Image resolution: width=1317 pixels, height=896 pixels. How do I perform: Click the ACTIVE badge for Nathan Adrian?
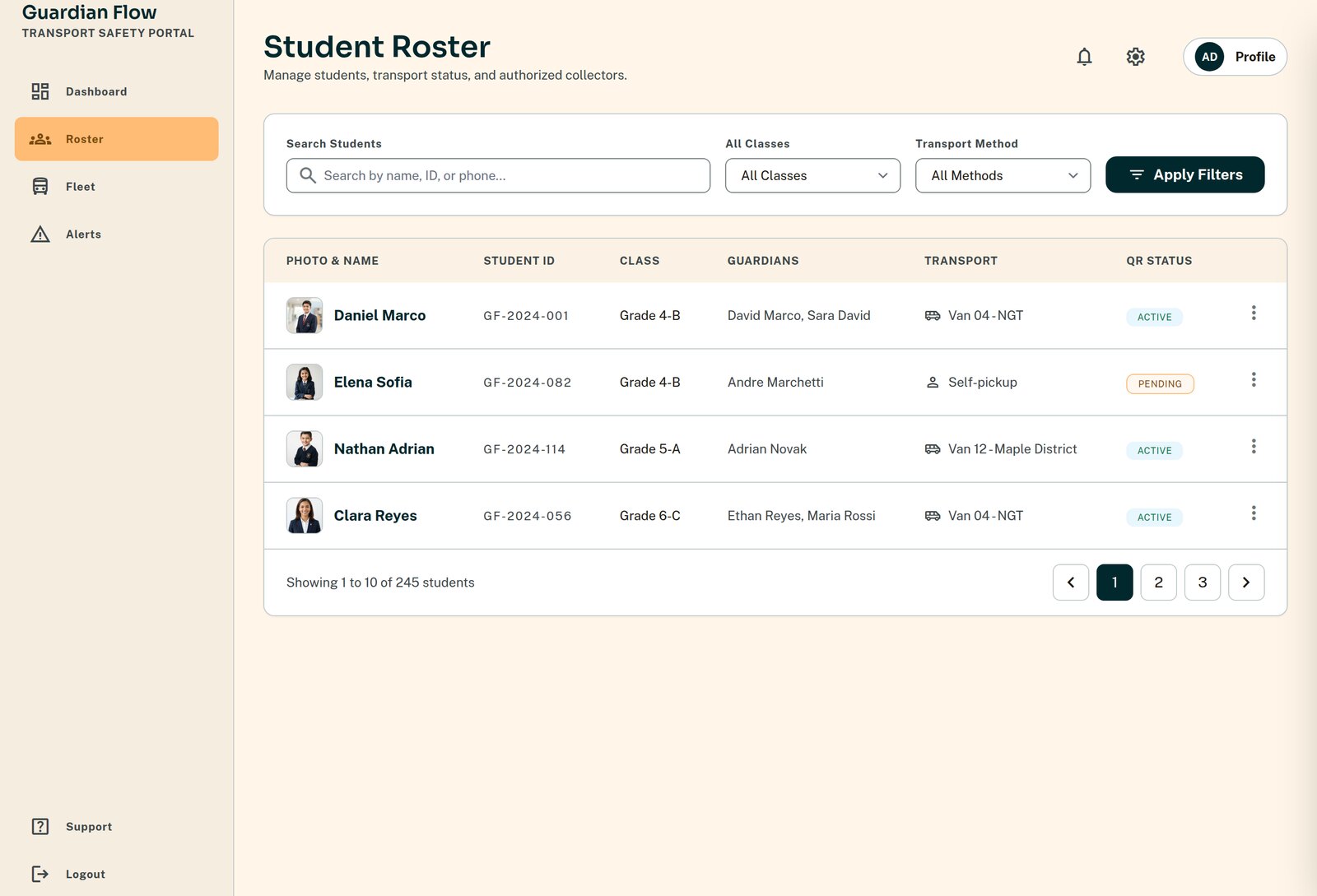pyautogui.click(x=1154, y=450)
